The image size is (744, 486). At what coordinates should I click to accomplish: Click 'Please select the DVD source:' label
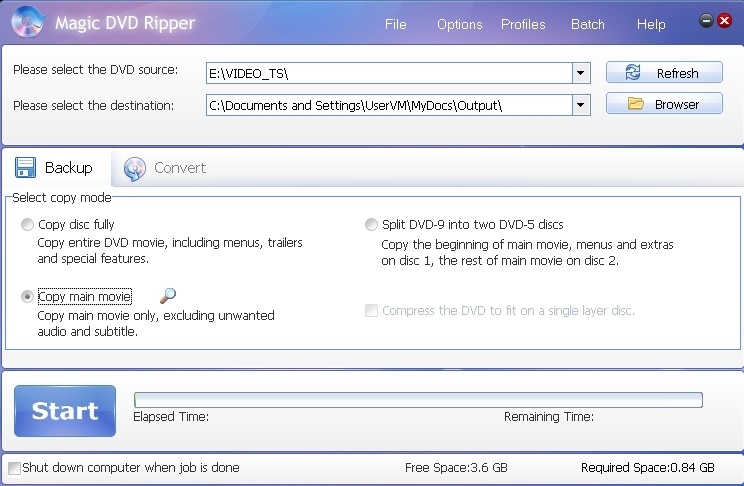[x=95, y=70]
